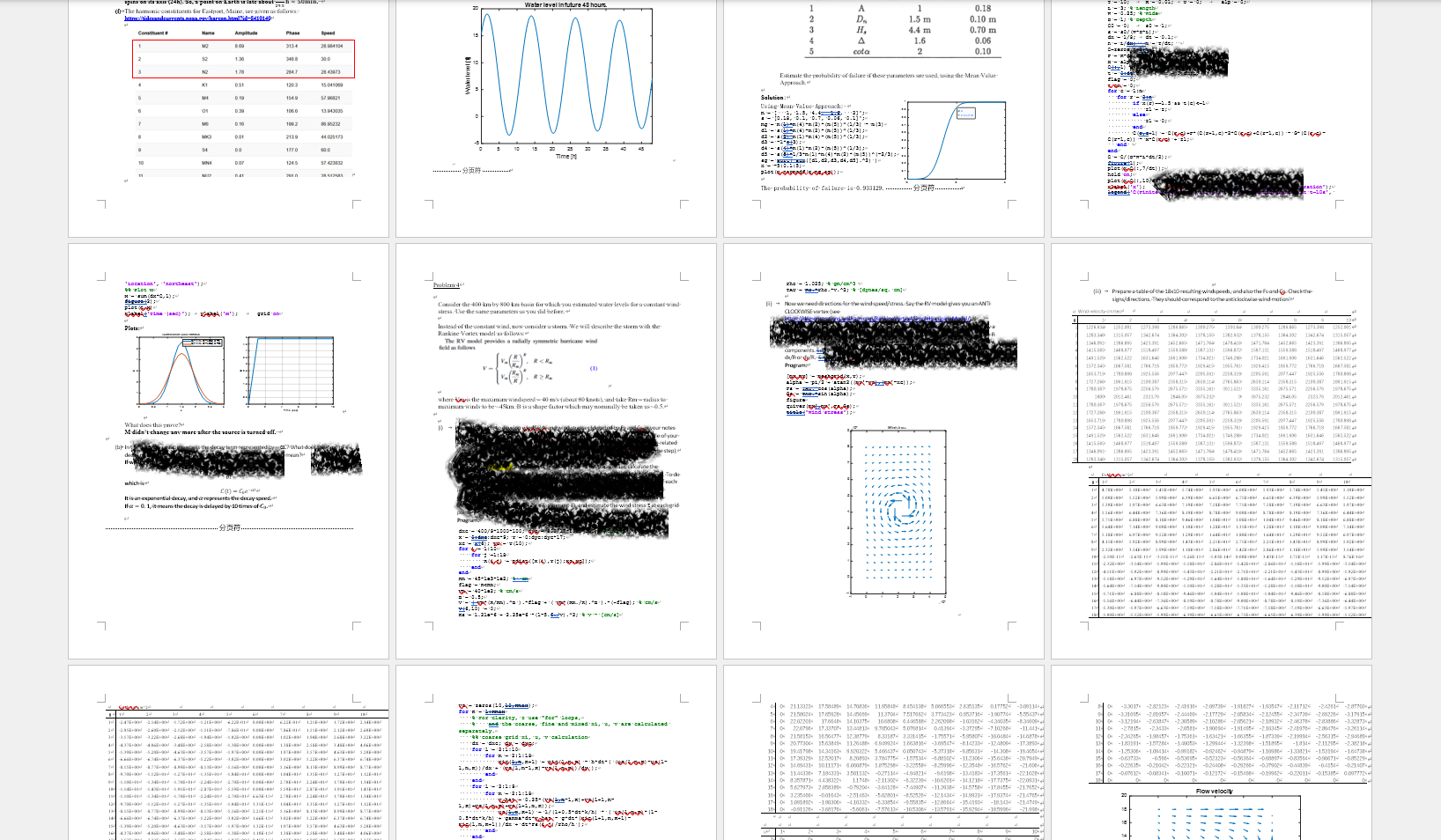Screen dimensions: 1441x840
Task: Click the "Constituent #" column header
Action: point(153,33)
